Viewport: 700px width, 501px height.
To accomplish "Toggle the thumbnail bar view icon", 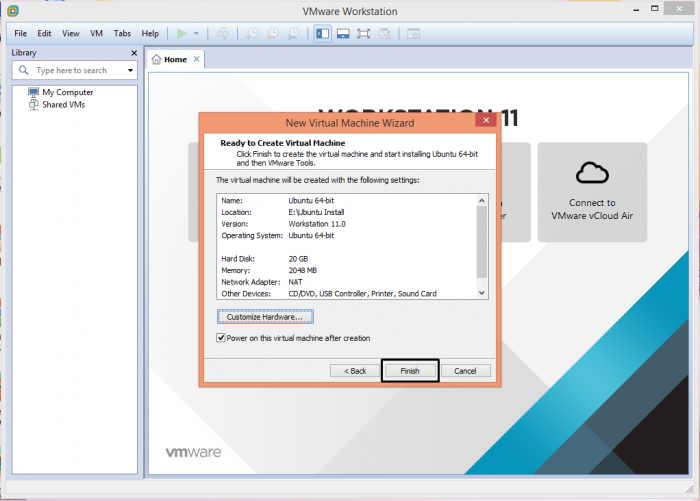I will point(343,33).
